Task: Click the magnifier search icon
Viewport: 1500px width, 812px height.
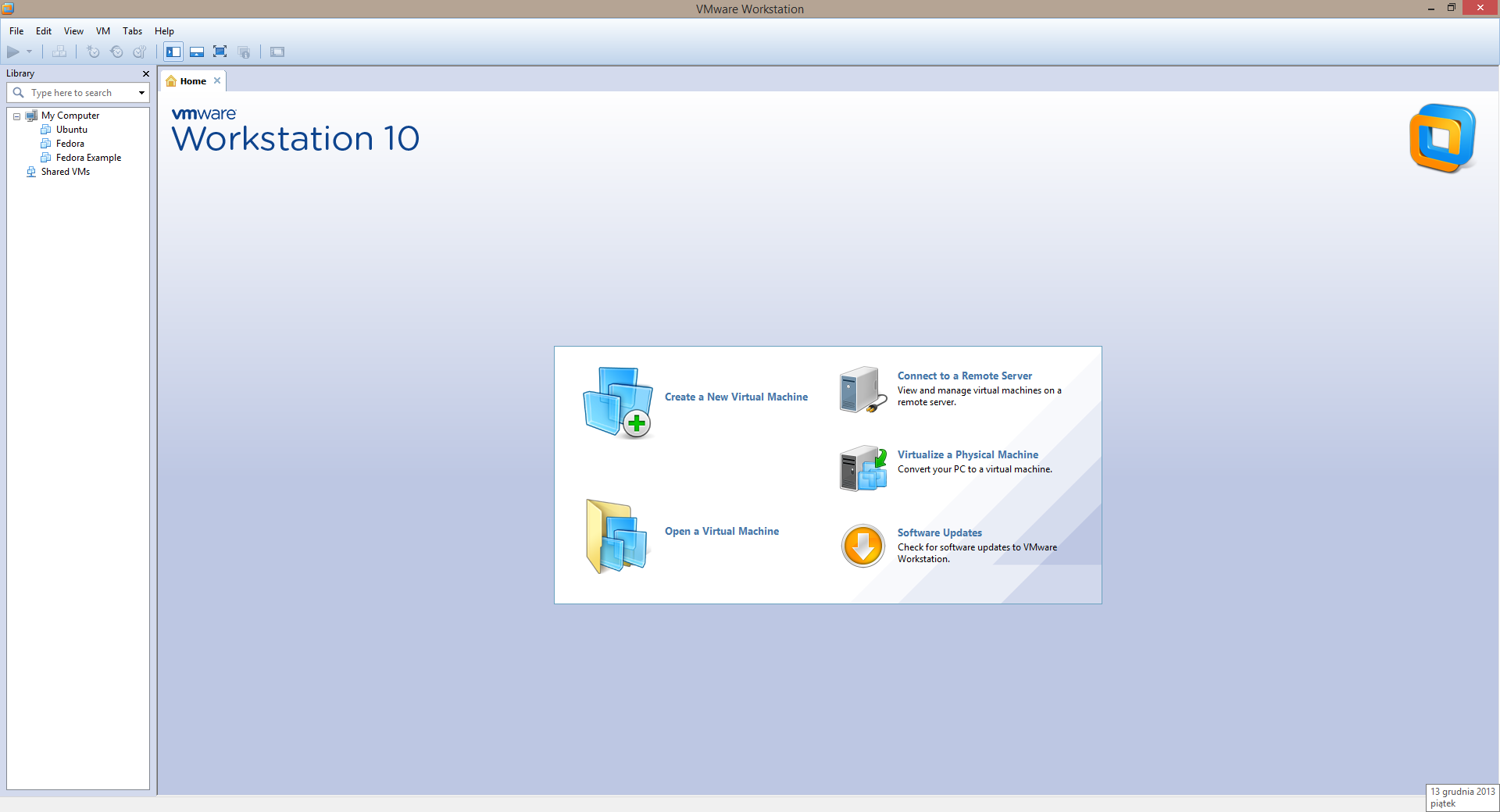Action: tap(19, 93)
